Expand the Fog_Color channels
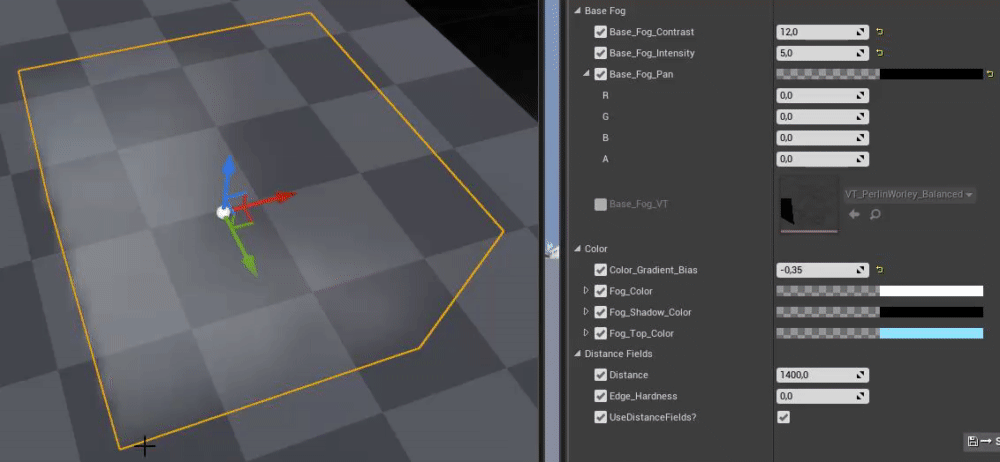This screenshot has width=1000, height=462. tap(586, 291)
